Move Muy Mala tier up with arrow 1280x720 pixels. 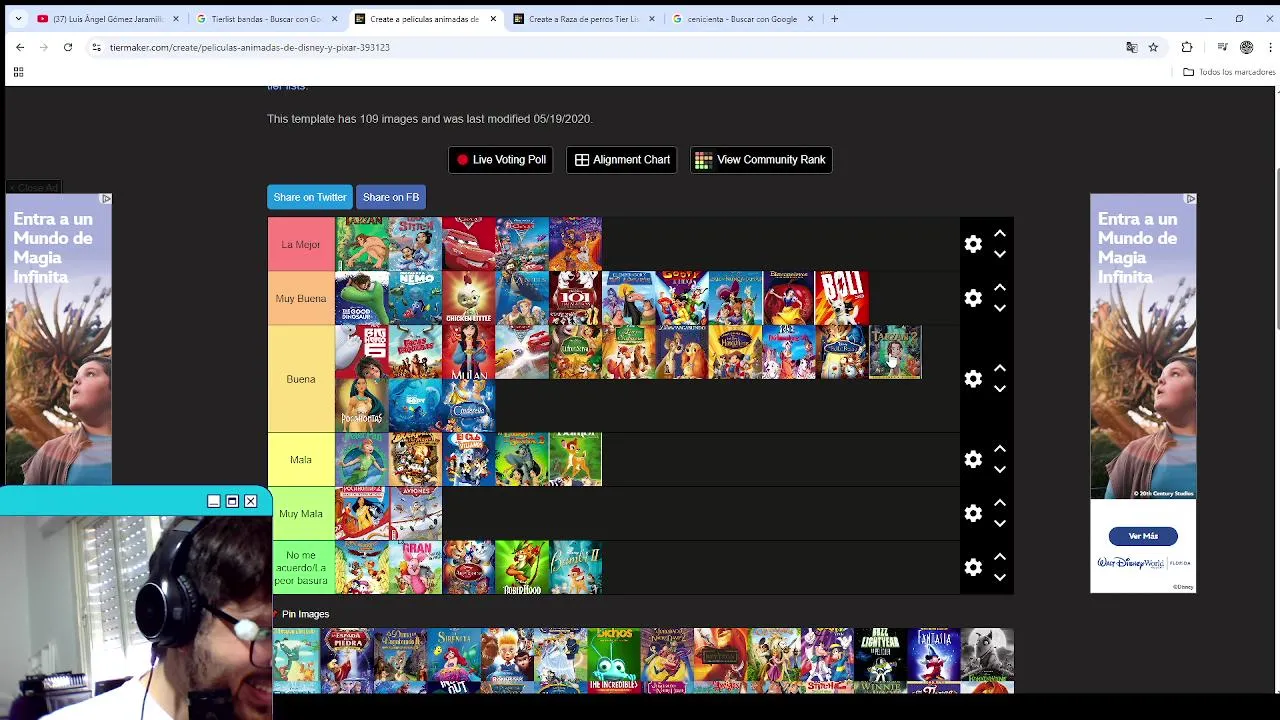pyautogui.click(x=999, y=502)
